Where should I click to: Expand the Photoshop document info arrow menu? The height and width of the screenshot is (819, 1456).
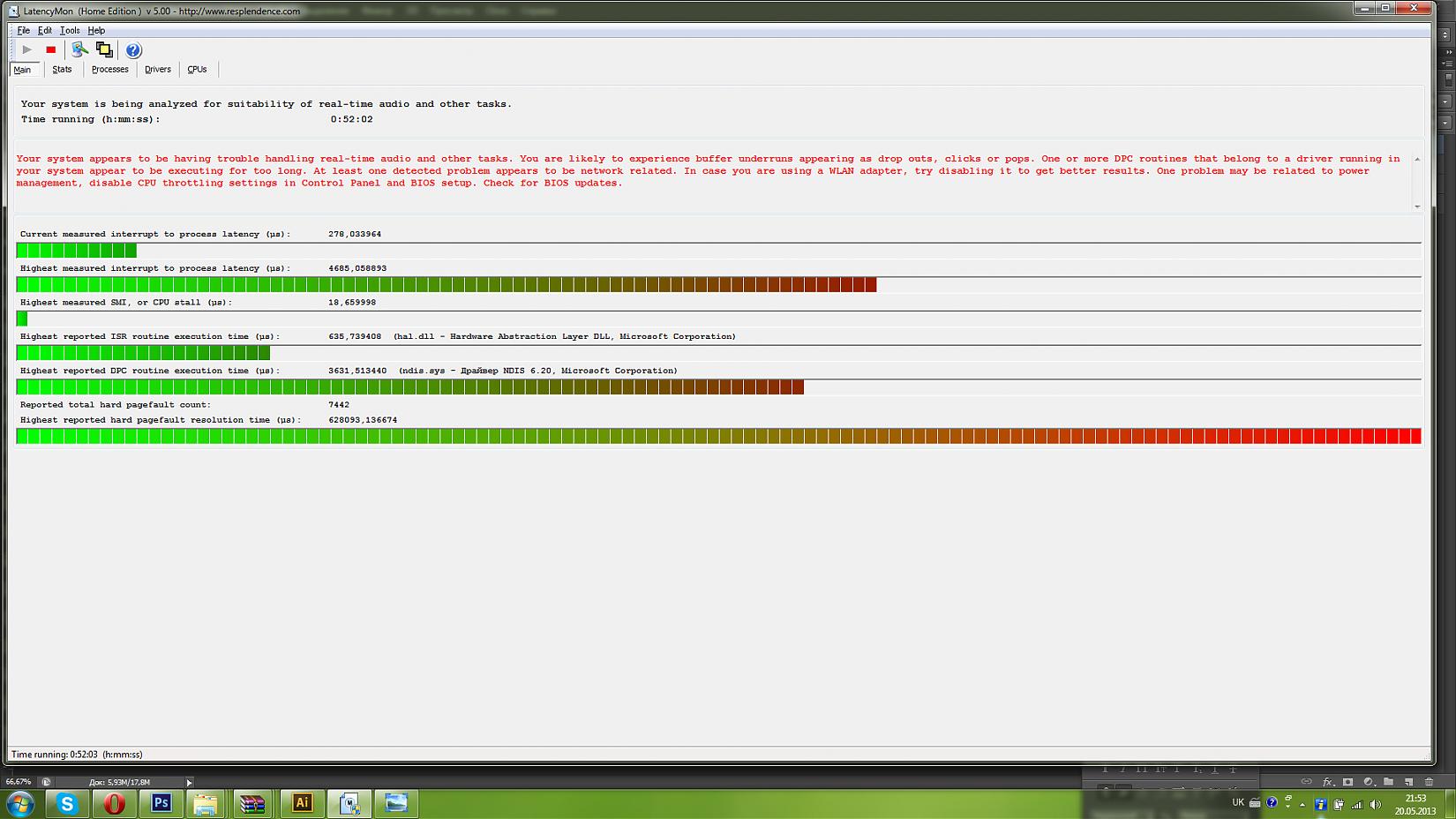189,782
